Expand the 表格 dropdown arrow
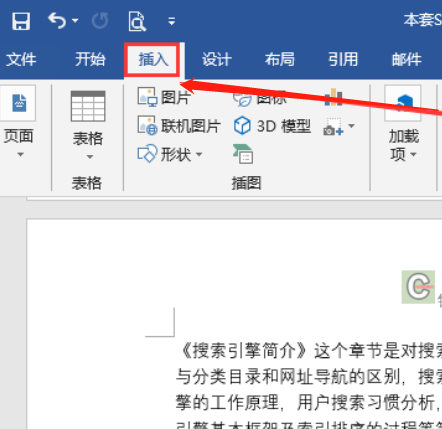Viewport: 442px width, 429px height. 89,157
